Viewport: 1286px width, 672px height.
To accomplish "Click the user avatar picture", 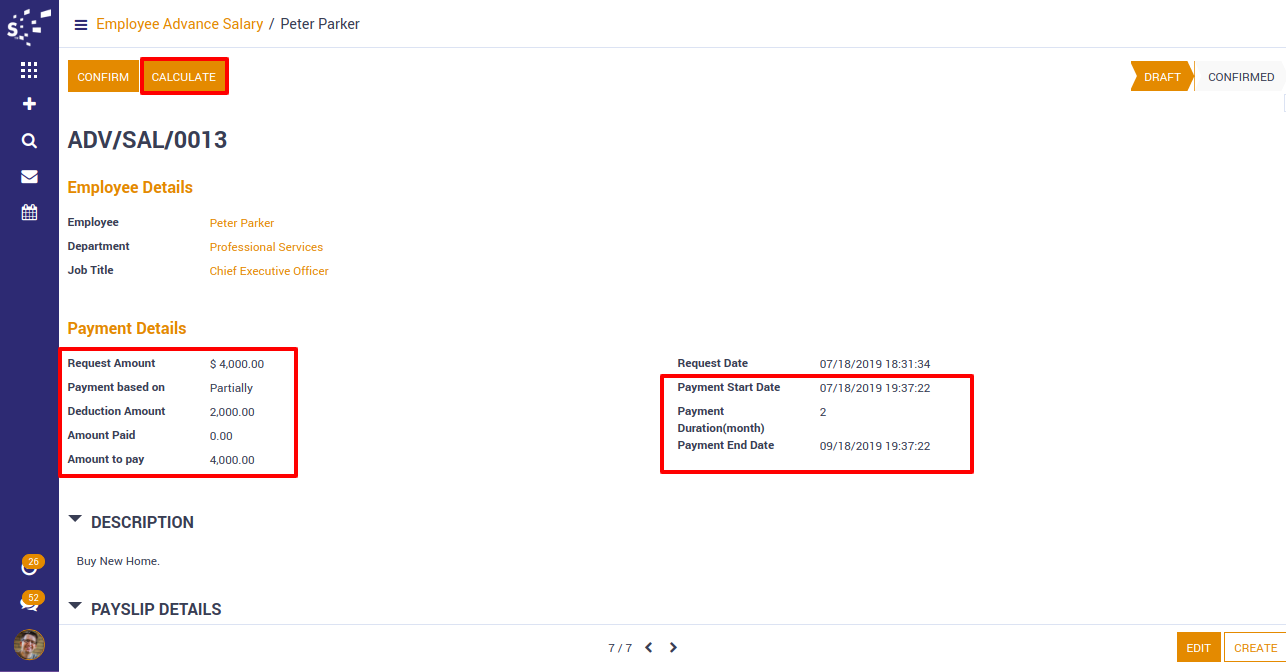I will [29, 645].
